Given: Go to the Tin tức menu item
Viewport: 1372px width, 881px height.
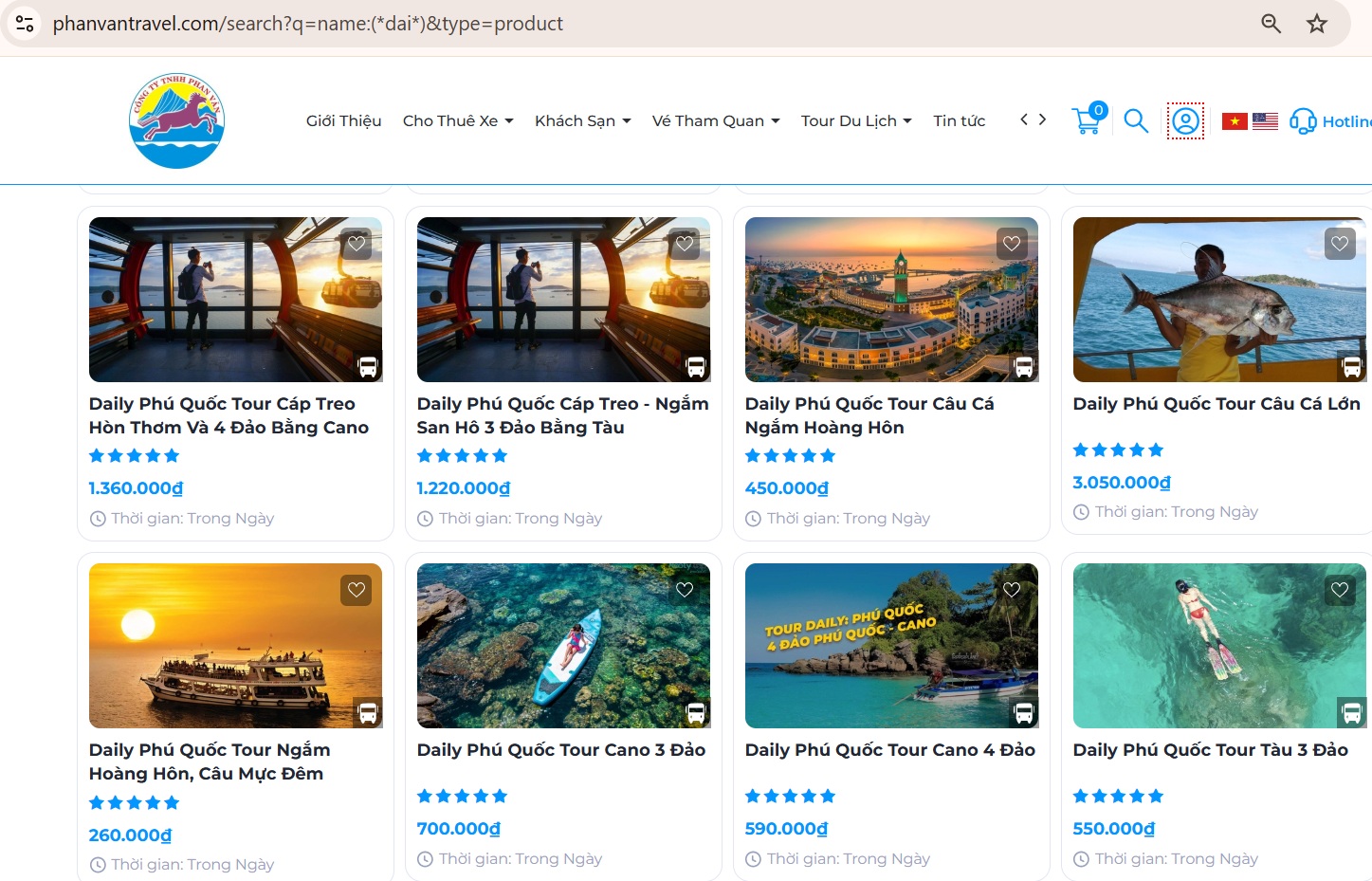Looking at the screenshot, I should pyautogui.click(x=959, y=121).
